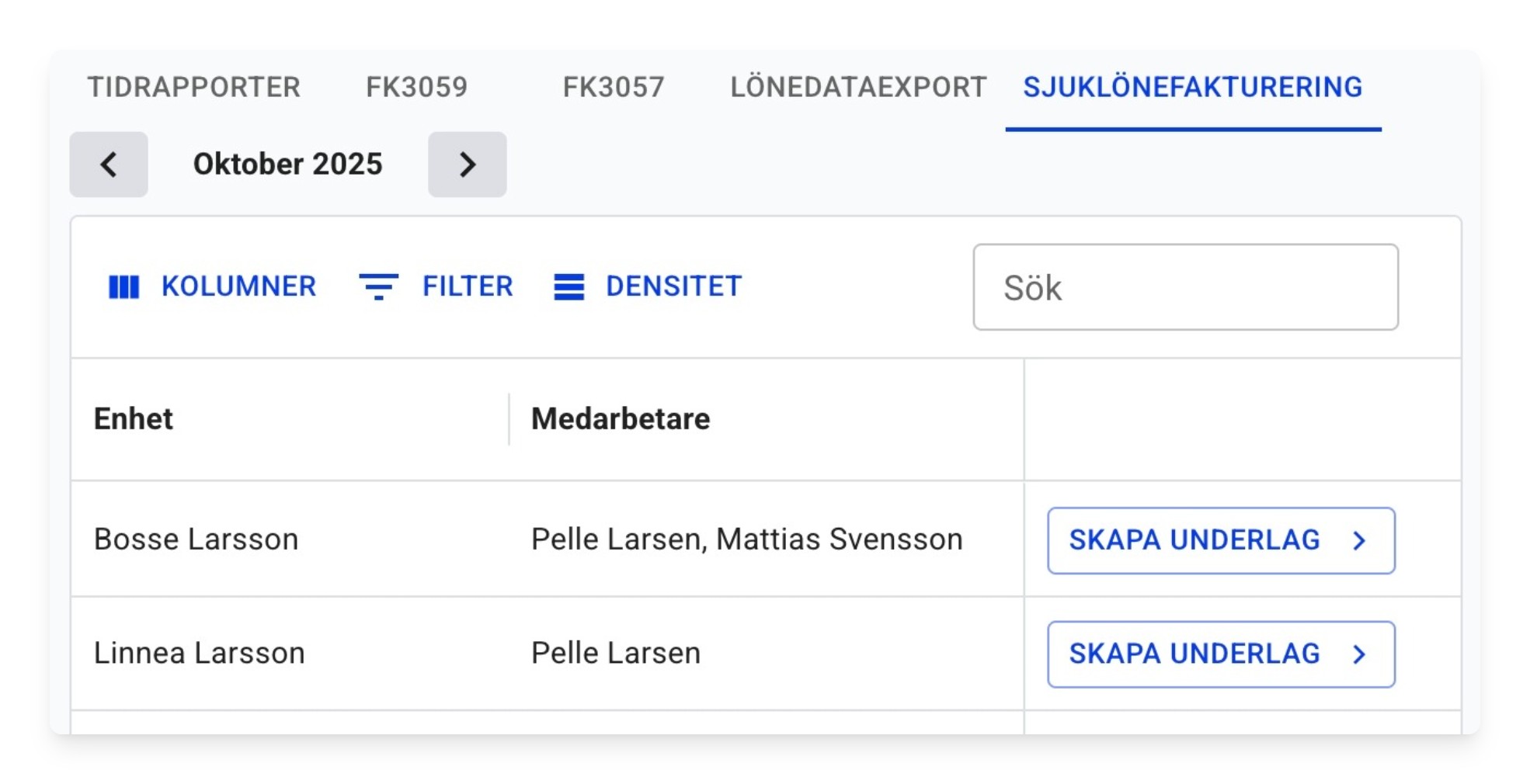Click chevron in Bosse Larsson's Skapa Underlag button
The height and width of the screenshot is (784, 1530).
tap(1359, 541)
